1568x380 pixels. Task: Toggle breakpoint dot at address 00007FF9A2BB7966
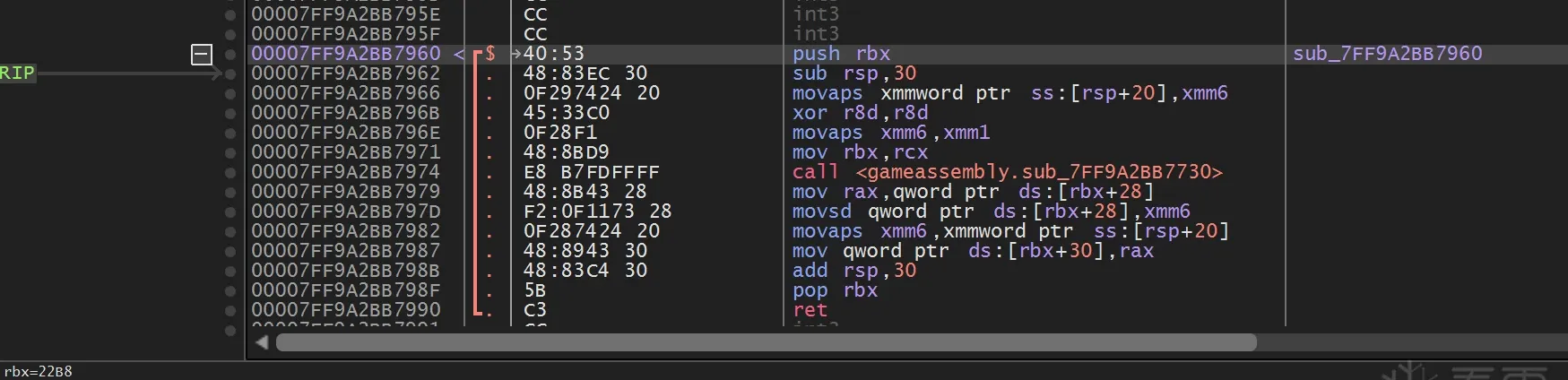point(230,93)
